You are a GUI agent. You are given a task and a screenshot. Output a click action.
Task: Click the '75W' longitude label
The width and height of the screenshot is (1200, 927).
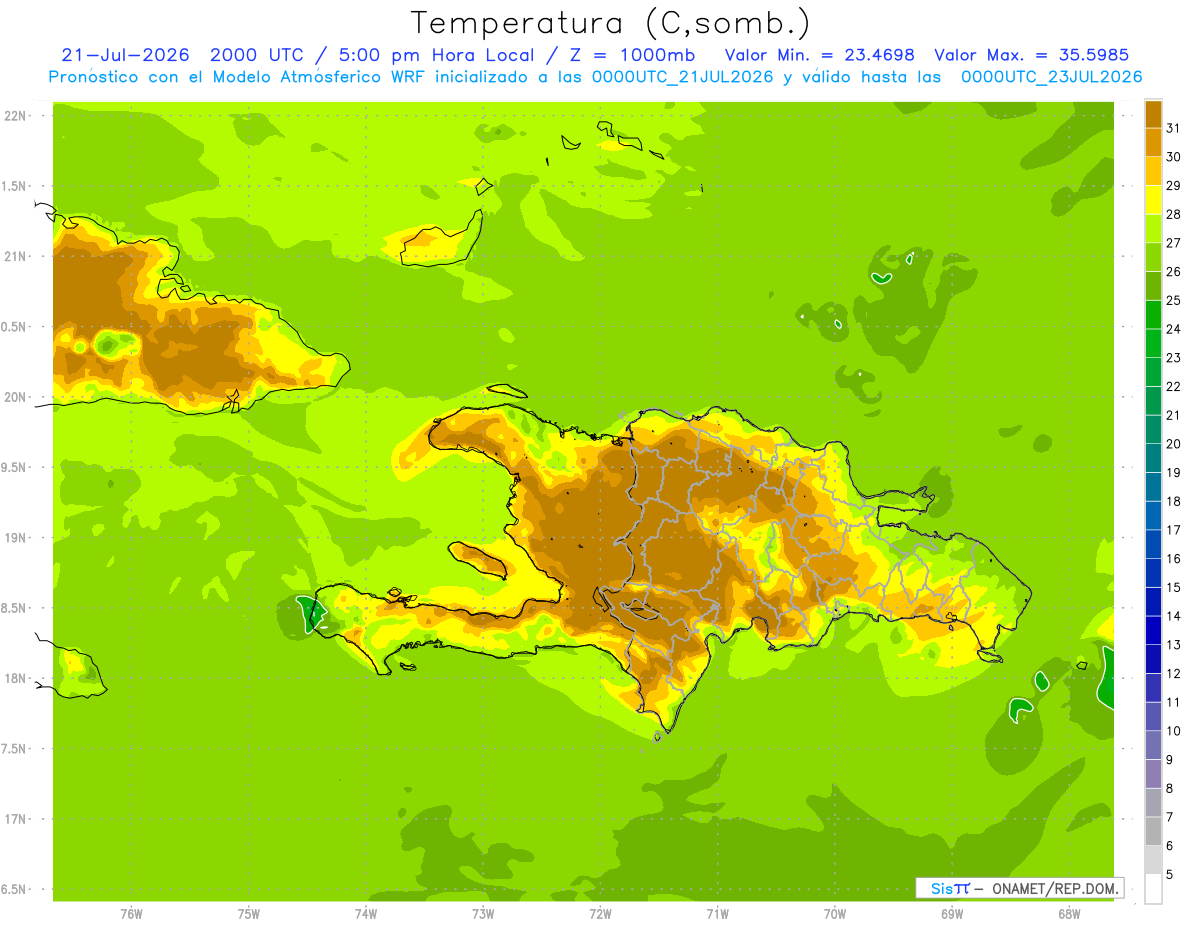click(x=249, y=914)
